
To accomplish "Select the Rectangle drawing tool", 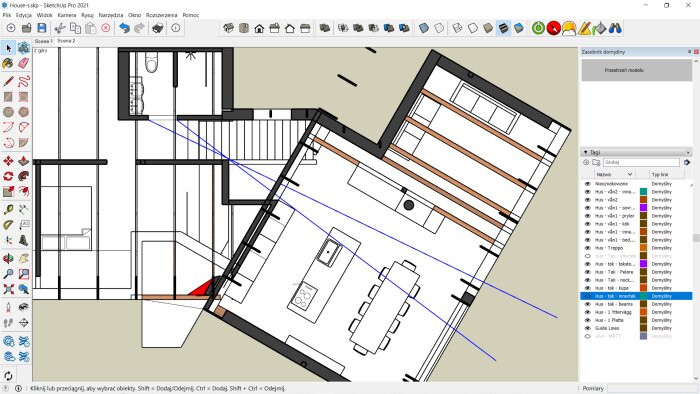I will point(8,96).
